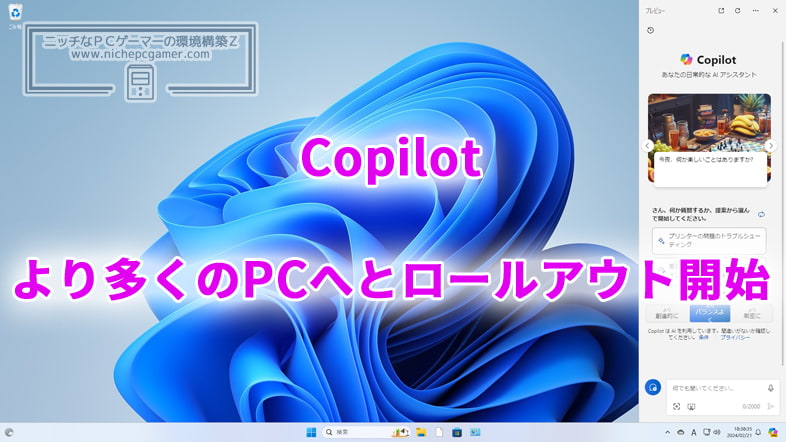This screenshot has width=786, height=442.
Task: Select the printer troubleshooting suggestion
Action: point(709,240)
